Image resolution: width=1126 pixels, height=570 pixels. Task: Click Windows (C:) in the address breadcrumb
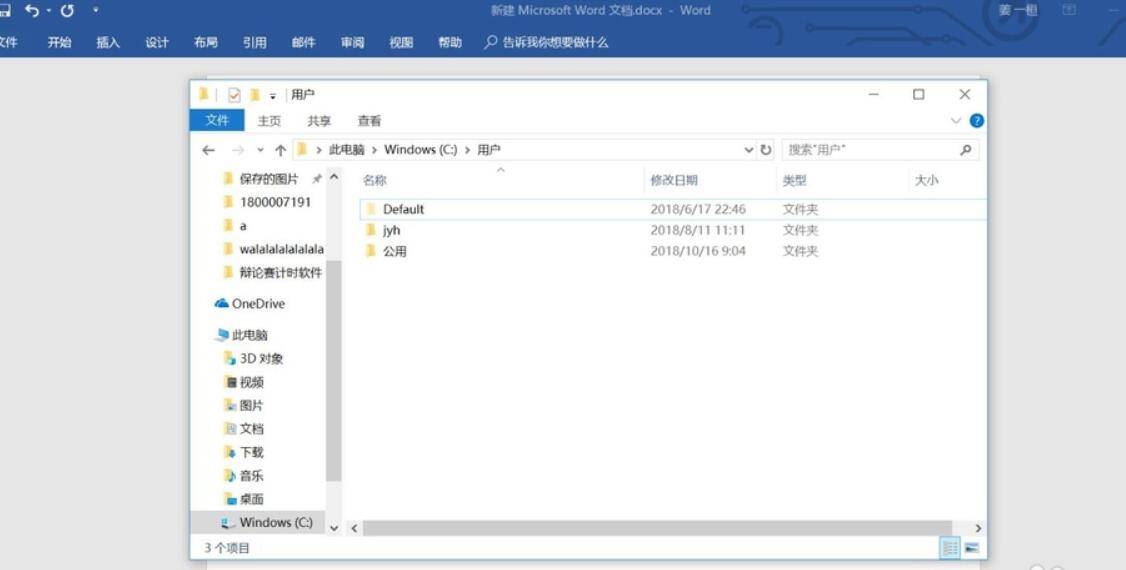coord(420,149)
